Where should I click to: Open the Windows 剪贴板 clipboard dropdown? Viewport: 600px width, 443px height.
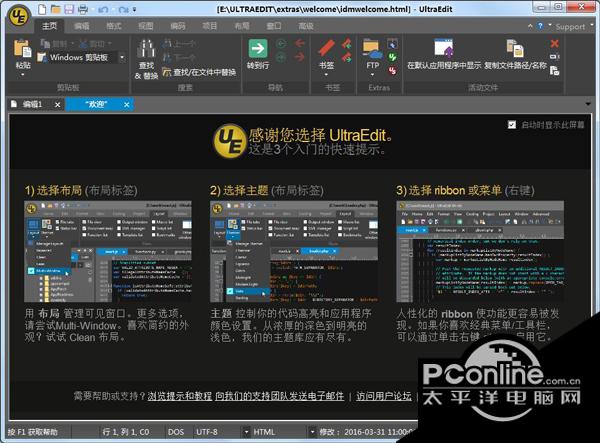[x=122, y=57]
